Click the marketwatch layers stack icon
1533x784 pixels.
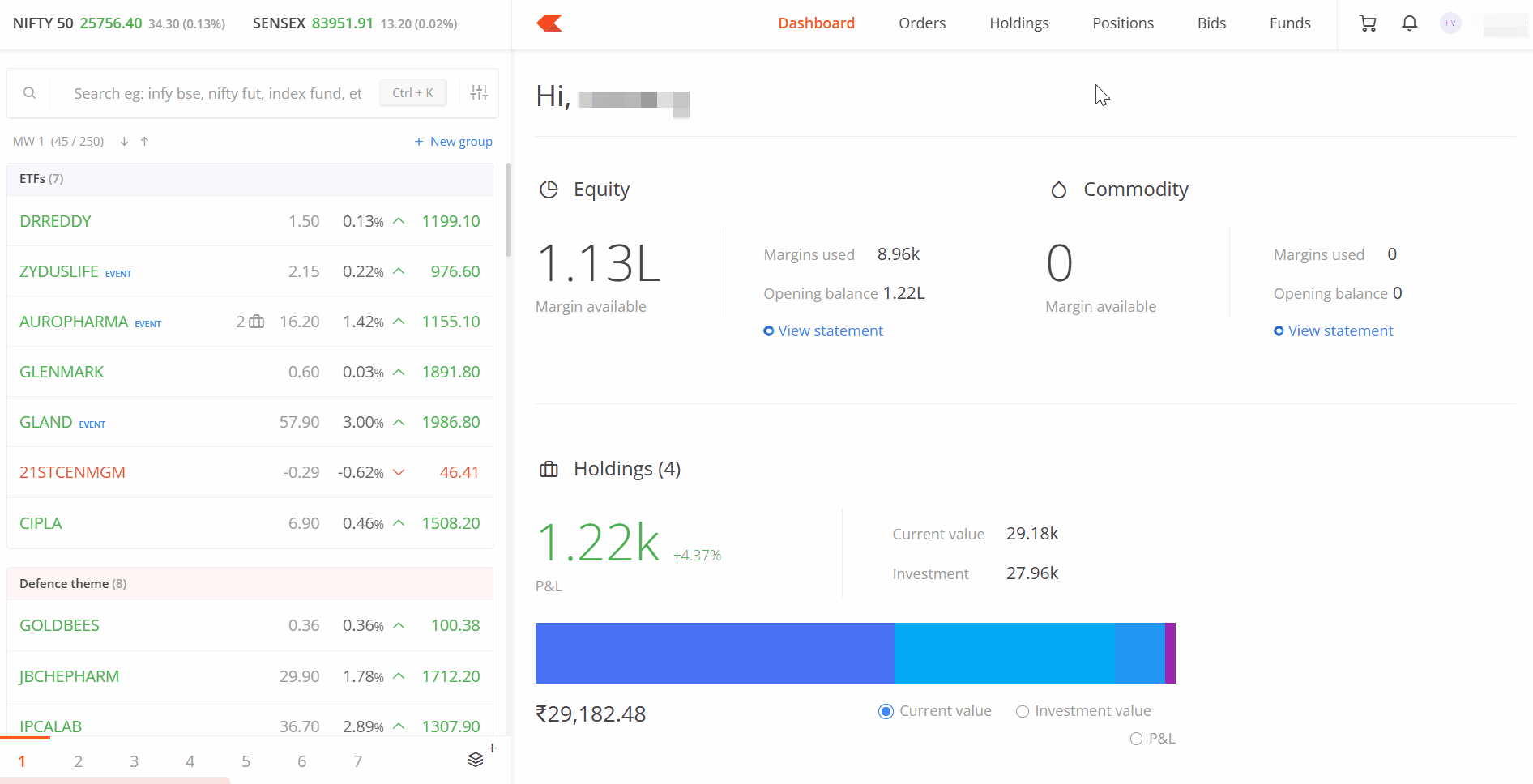[x=476, y=760]
